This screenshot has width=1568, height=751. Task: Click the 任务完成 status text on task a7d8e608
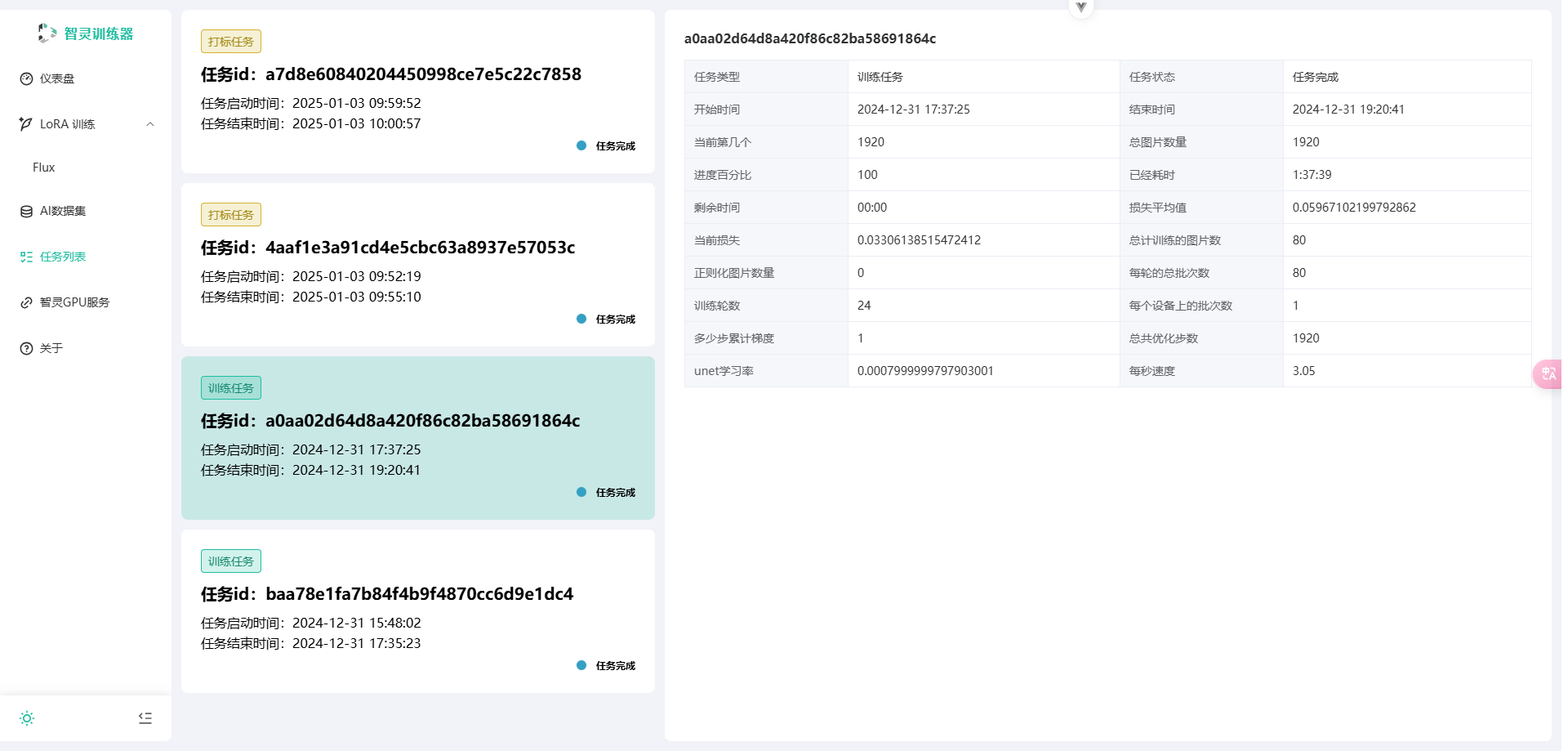616,146
